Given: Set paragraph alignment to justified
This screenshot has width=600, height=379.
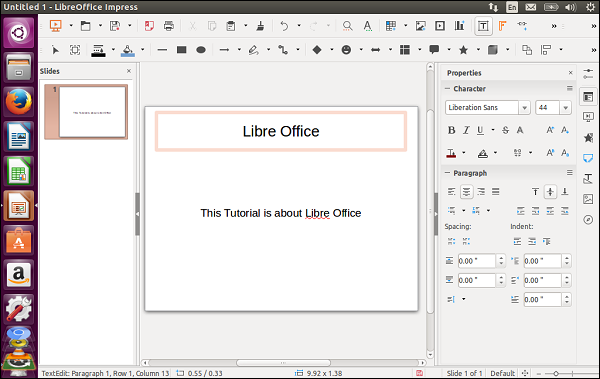Looking at the screenshot, I should coord(496,191).
